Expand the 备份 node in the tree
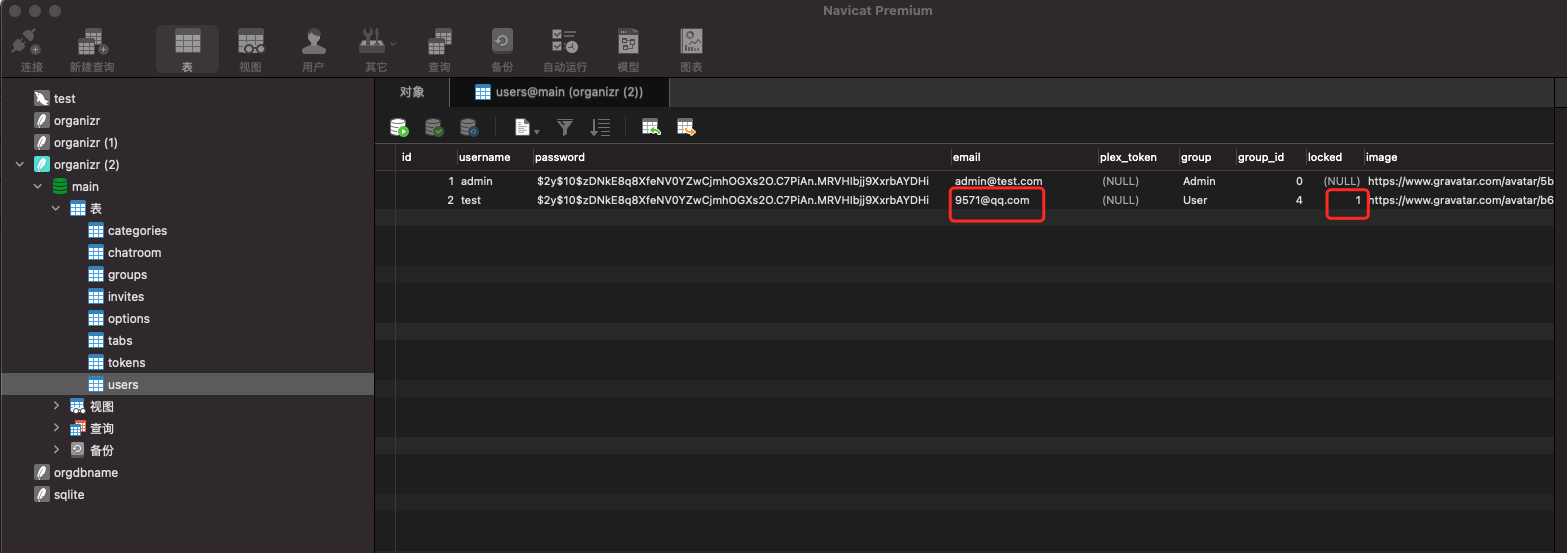1567x553 pixels. point(56,450)
